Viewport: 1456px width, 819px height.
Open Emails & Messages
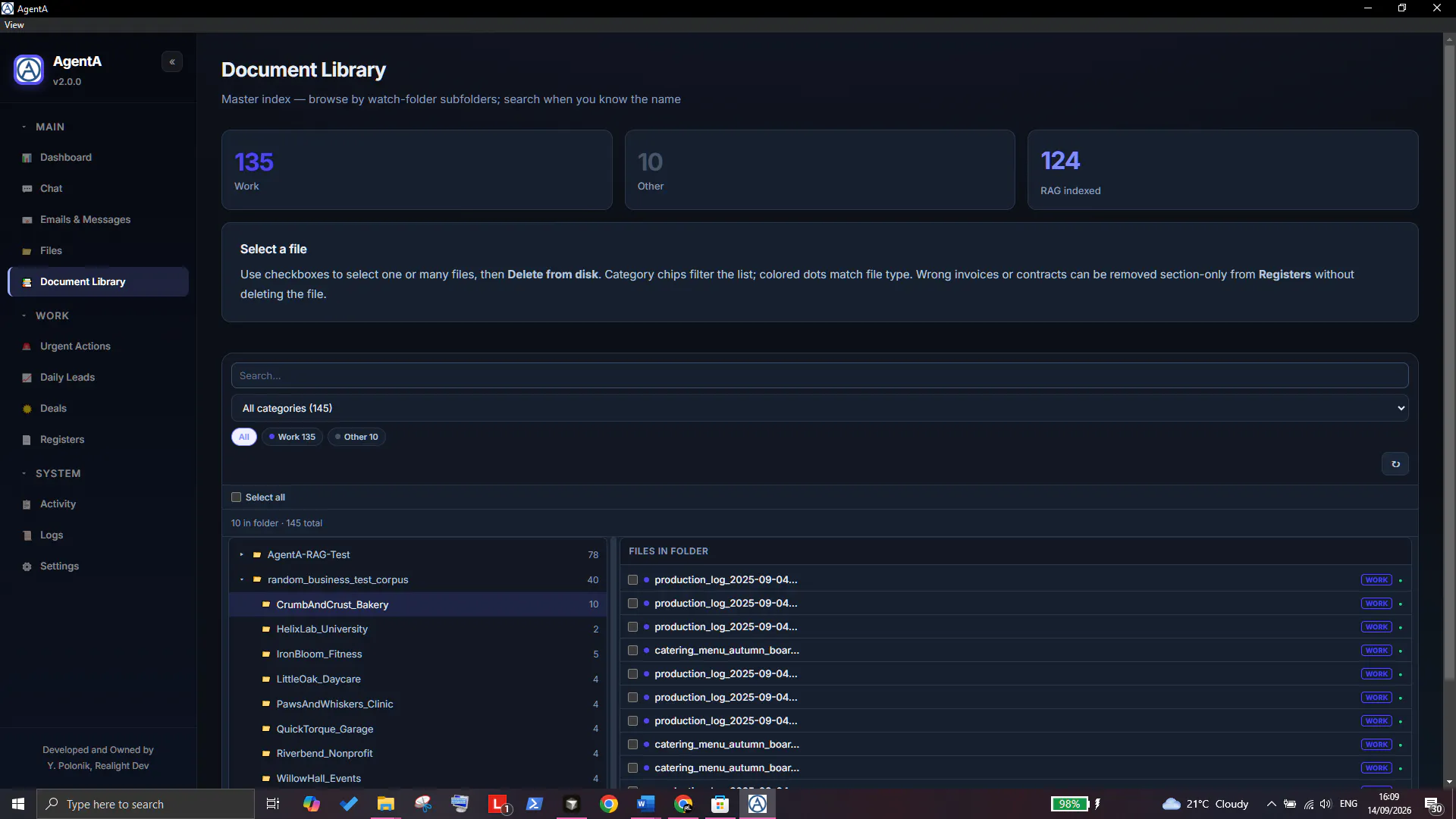tap(99, 220)
